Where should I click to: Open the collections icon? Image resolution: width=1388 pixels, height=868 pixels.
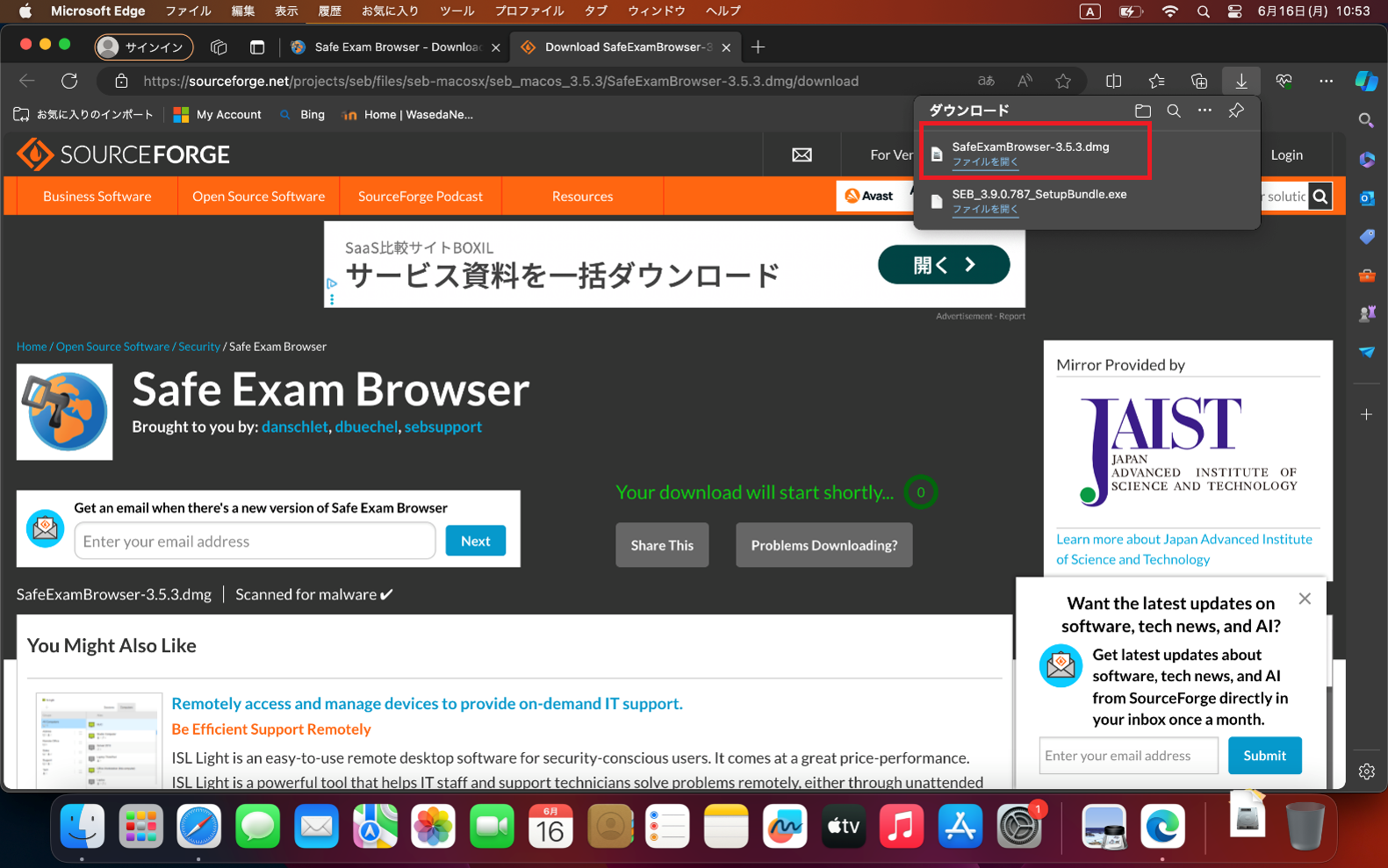(1198, 81)
